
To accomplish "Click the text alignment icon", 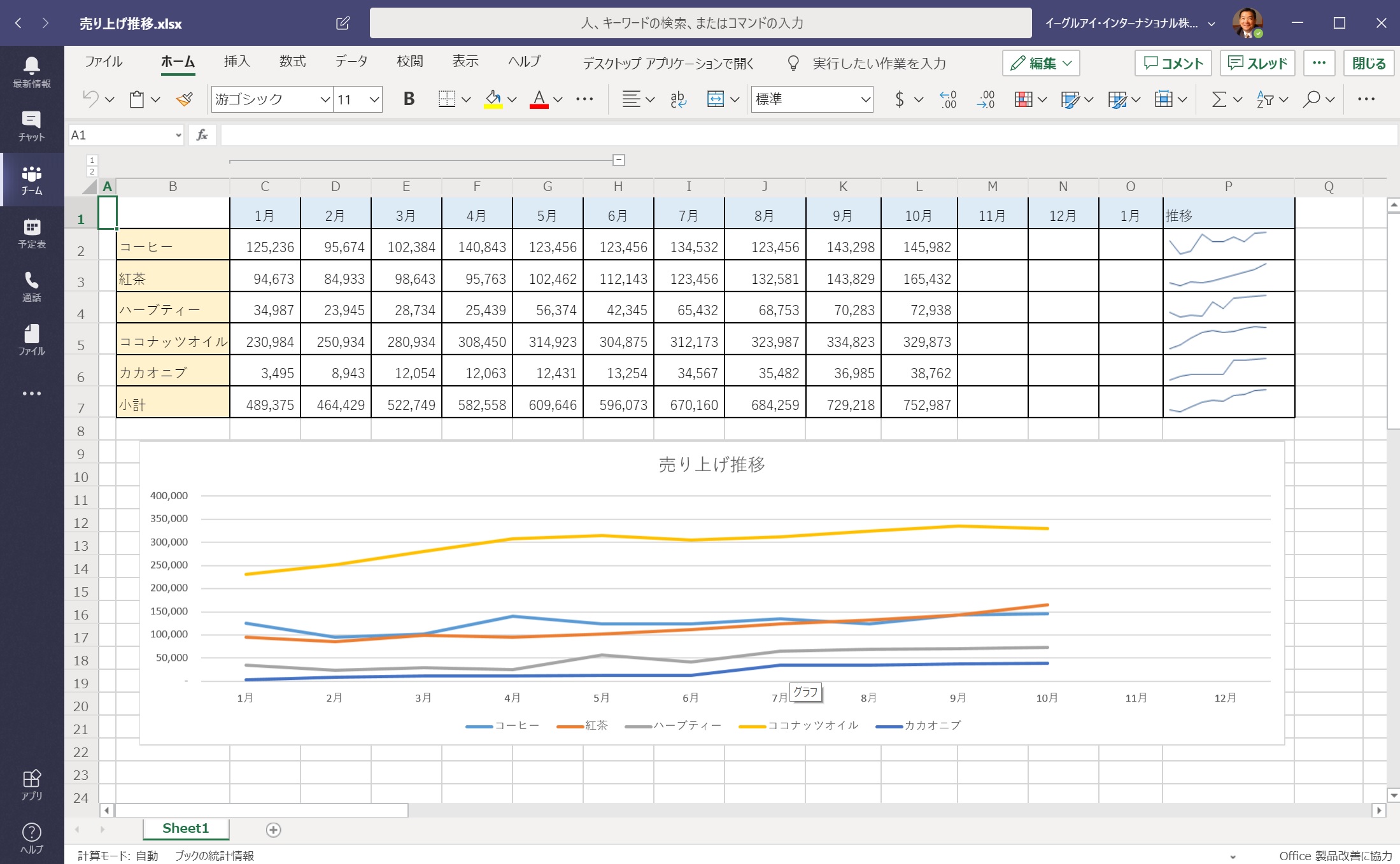I will point(631,99).
